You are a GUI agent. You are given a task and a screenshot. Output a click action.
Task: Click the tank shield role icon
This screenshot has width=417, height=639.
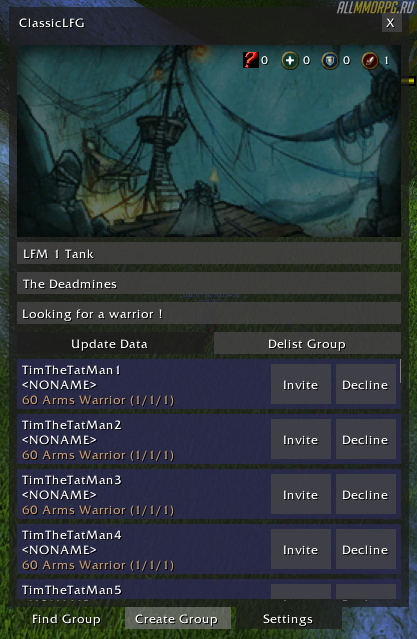point(329,61)
